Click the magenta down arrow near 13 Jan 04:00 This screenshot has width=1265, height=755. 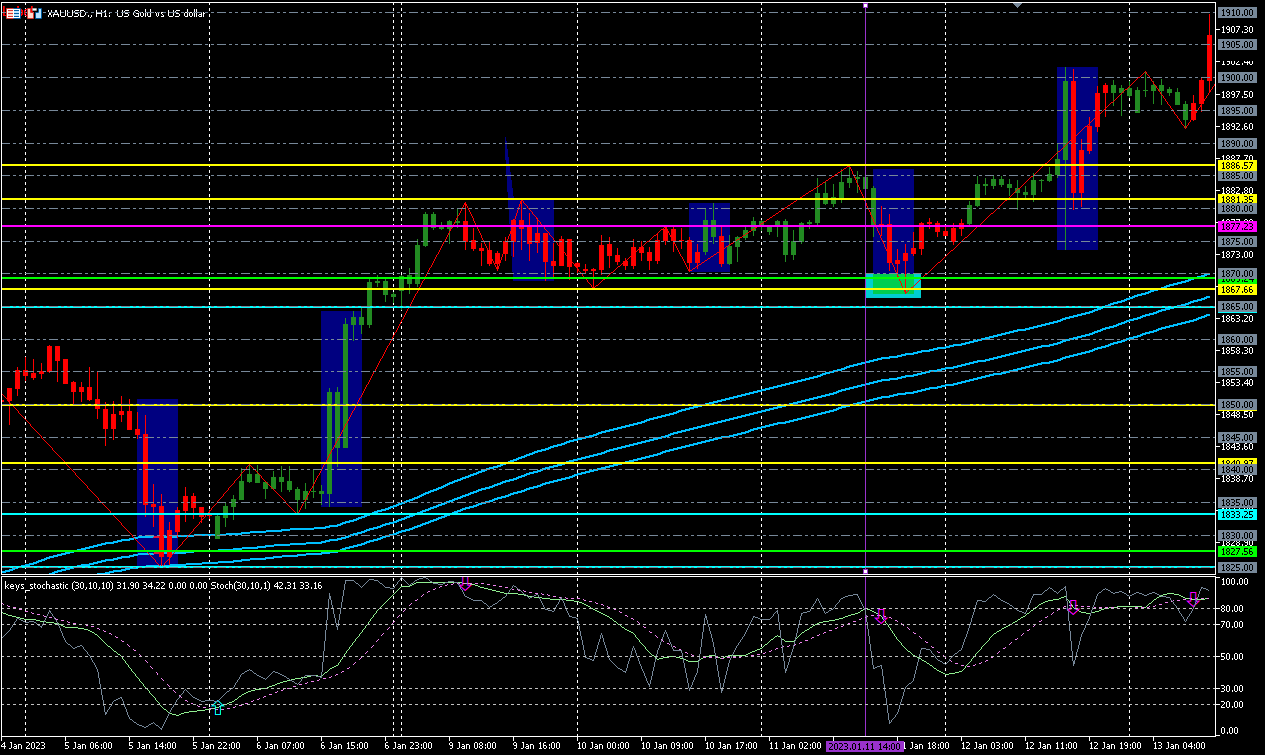click(1193, 599)
